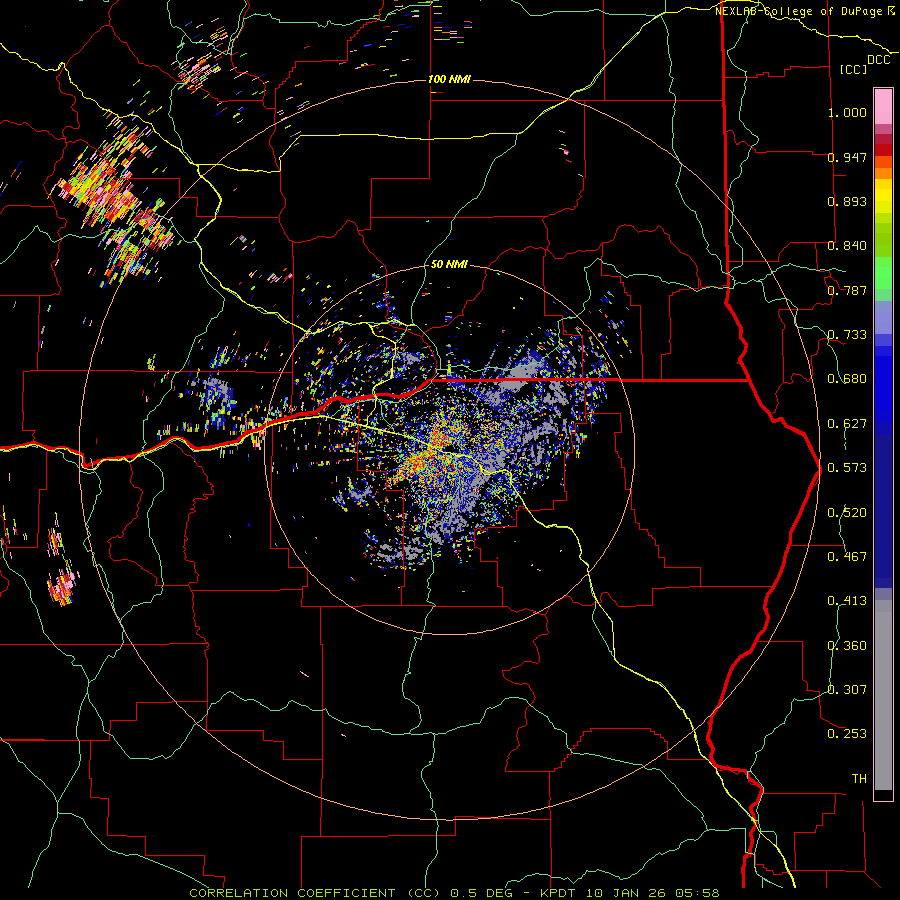Pick the bright green color bar segment
Screen dimensions: 900x900
tap(883, 273)
